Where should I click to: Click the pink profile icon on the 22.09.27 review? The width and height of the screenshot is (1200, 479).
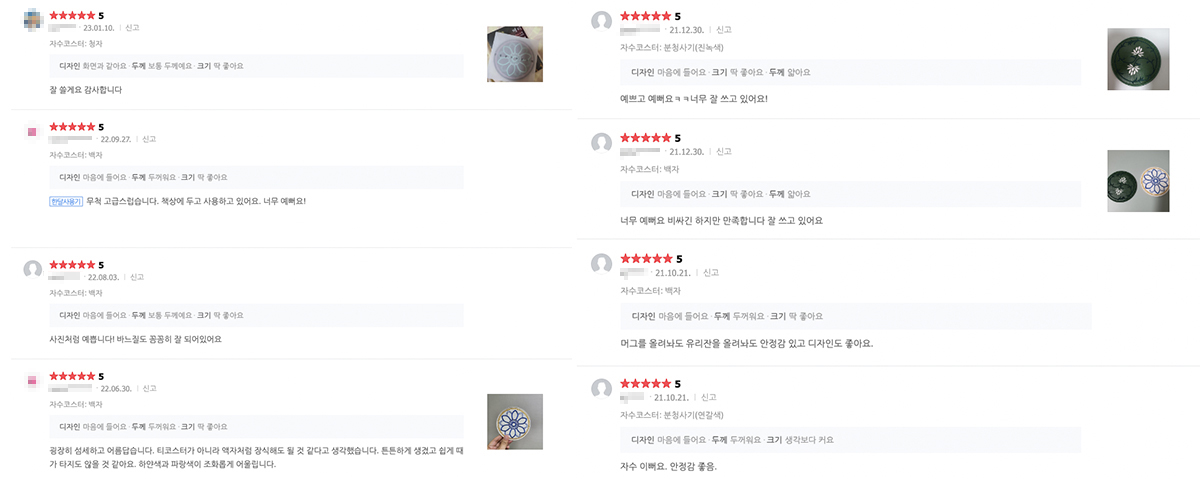click(x=32, y=131)
